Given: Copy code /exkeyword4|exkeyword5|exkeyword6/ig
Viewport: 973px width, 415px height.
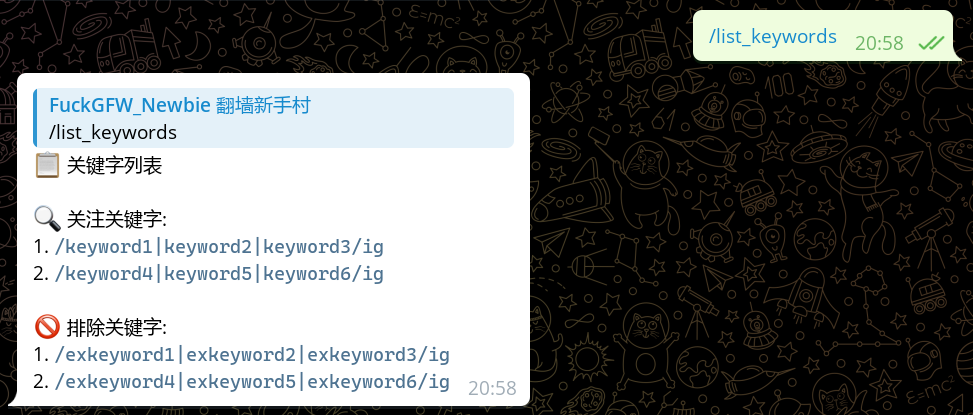Looking at the screenshot, I should point(252,382).
